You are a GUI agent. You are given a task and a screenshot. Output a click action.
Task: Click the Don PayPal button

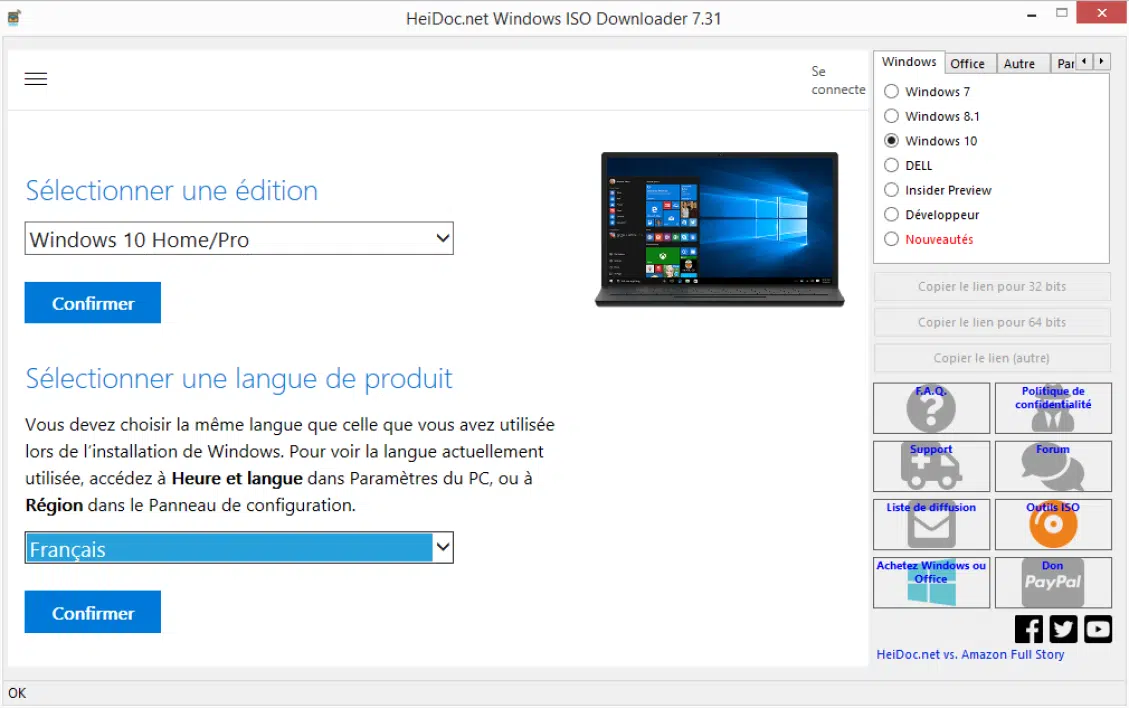(x=1053, y=583)
